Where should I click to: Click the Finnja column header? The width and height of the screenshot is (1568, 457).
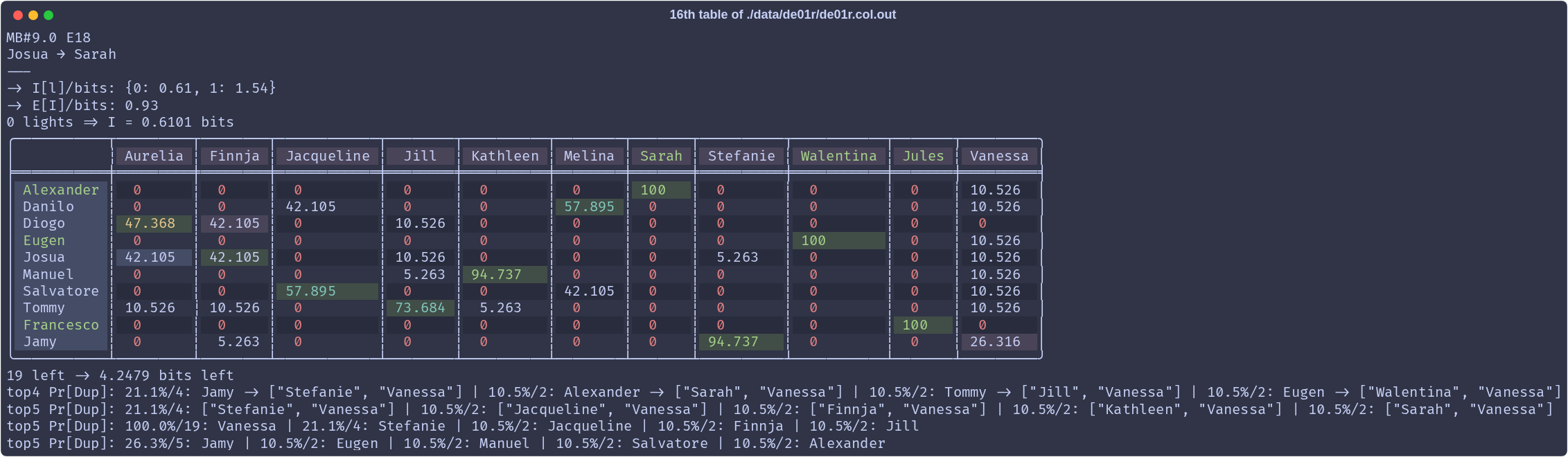[x=234, y=156]
